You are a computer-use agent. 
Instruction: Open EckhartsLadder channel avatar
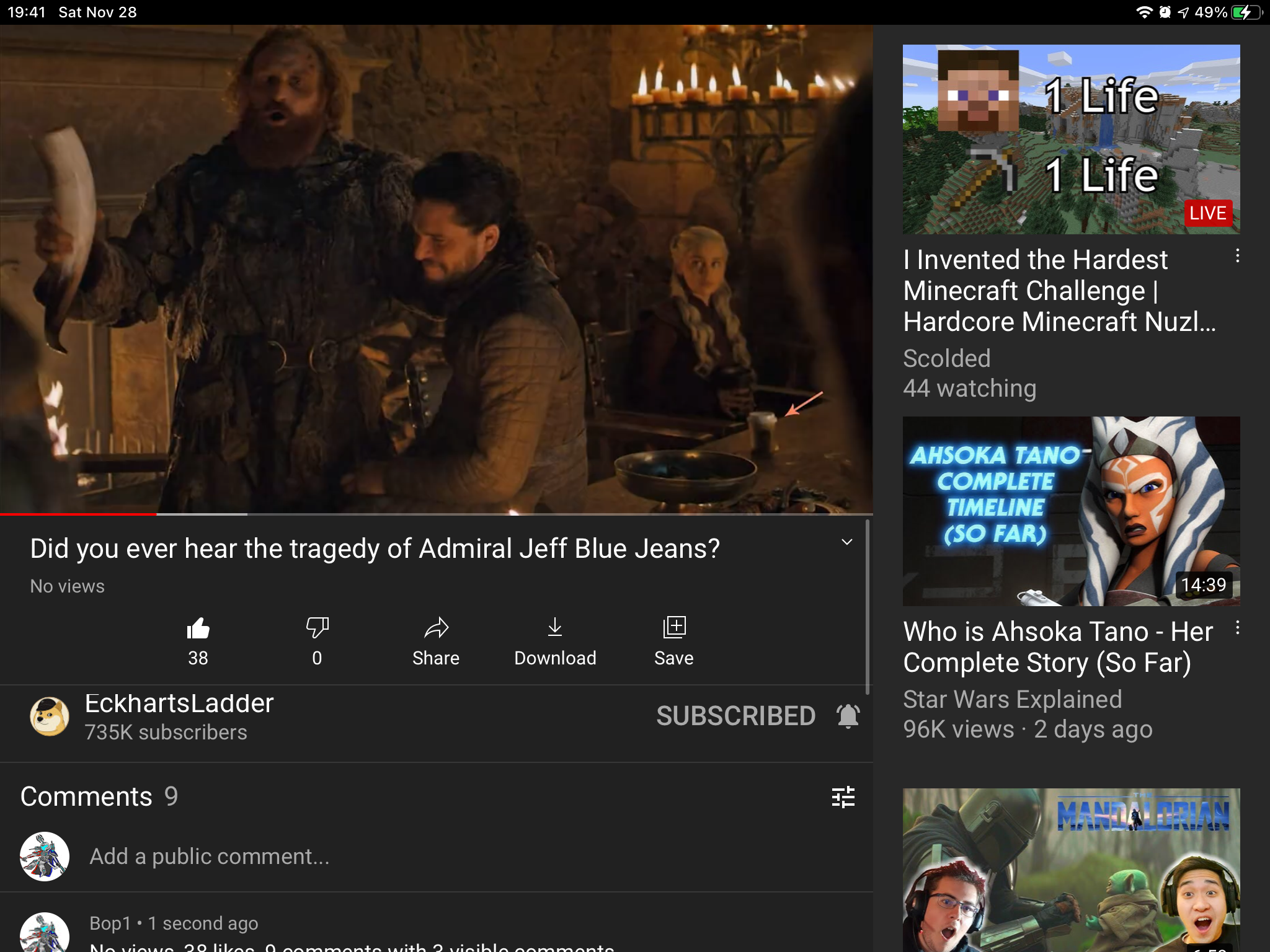[50, 716]
